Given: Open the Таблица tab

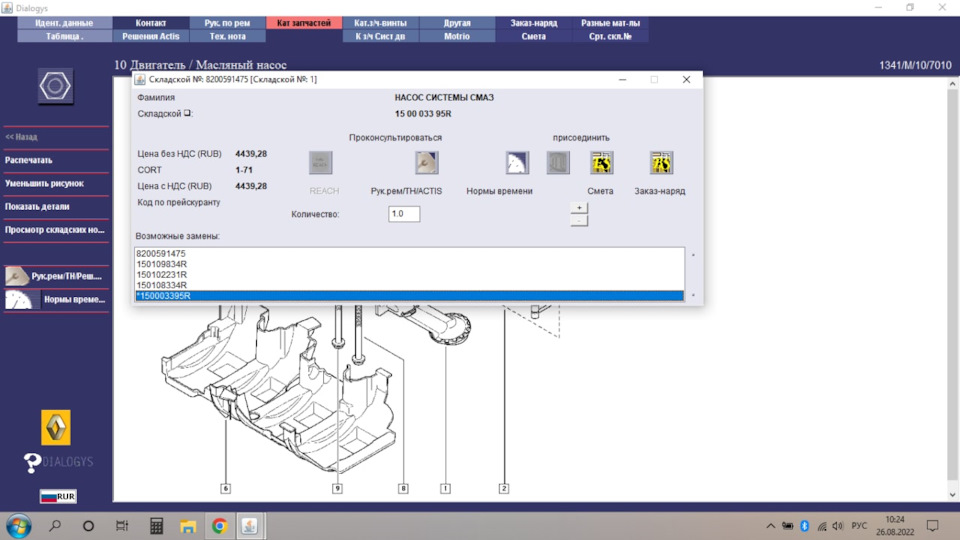Looking at the screenshot, I should (64, 36).
